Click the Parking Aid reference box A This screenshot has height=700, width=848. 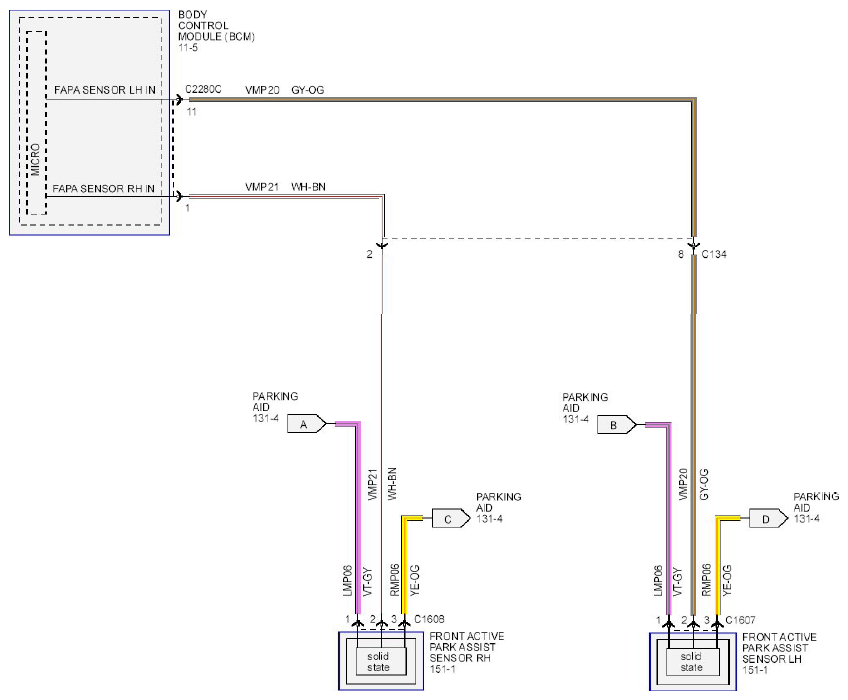click(306, 424)
